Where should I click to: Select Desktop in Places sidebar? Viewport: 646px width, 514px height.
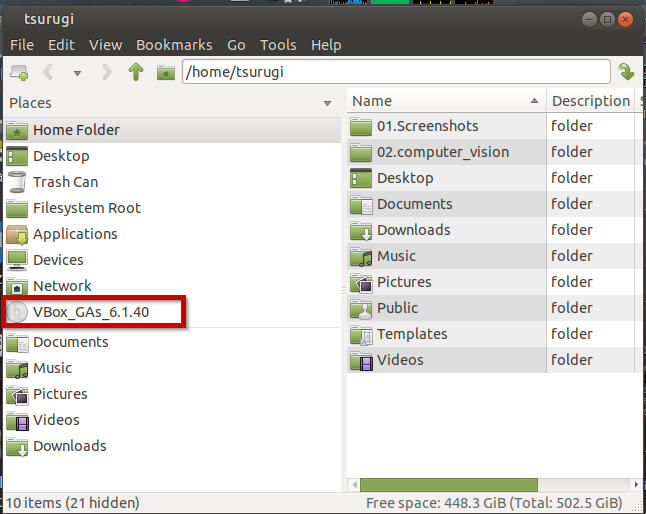(172, 156)
